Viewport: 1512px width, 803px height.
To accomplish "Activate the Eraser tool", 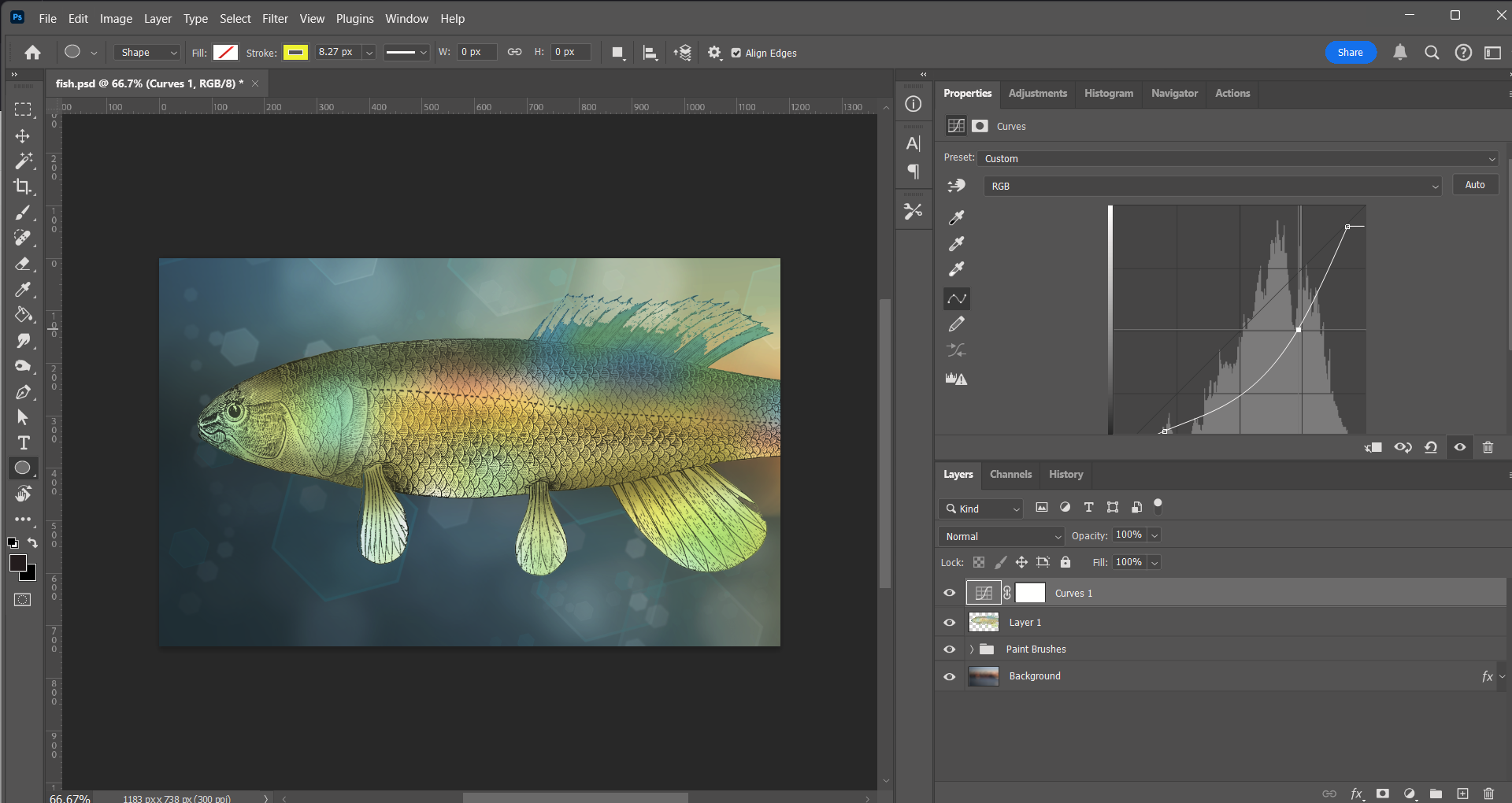I will coord(23,265).
